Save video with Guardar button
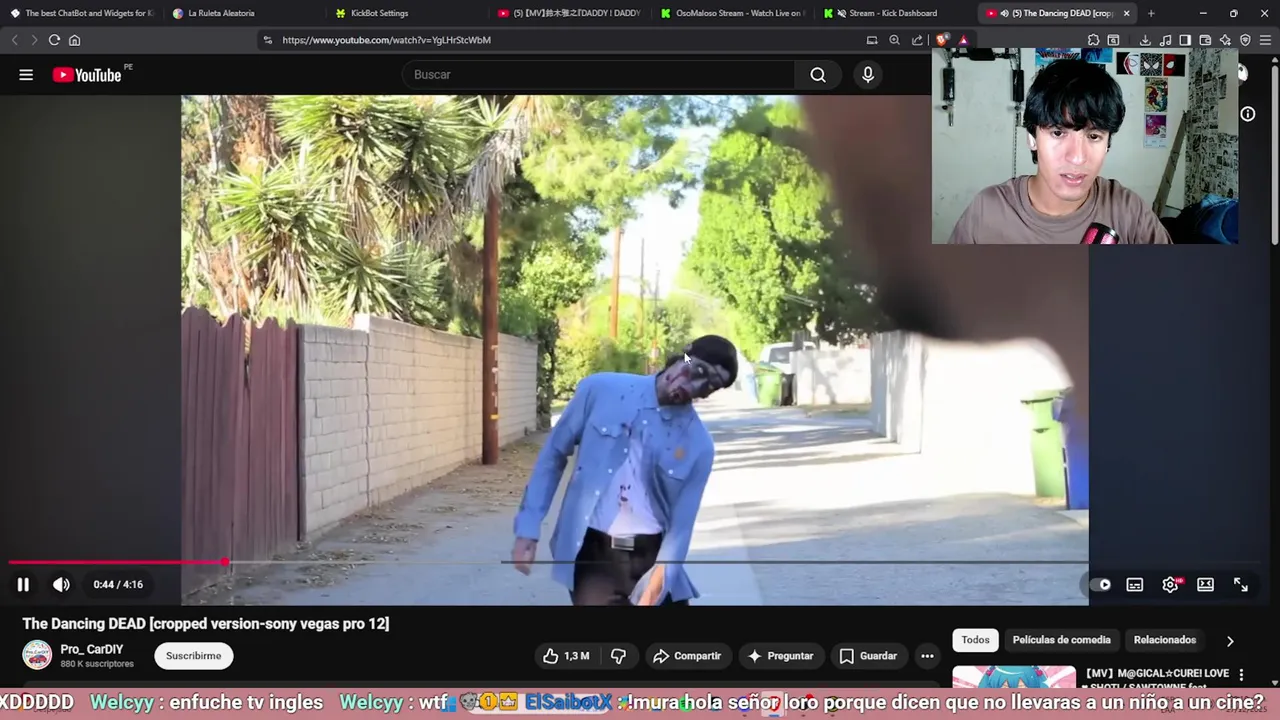This screenshot has width=1280, height=720. click(868, 656)
